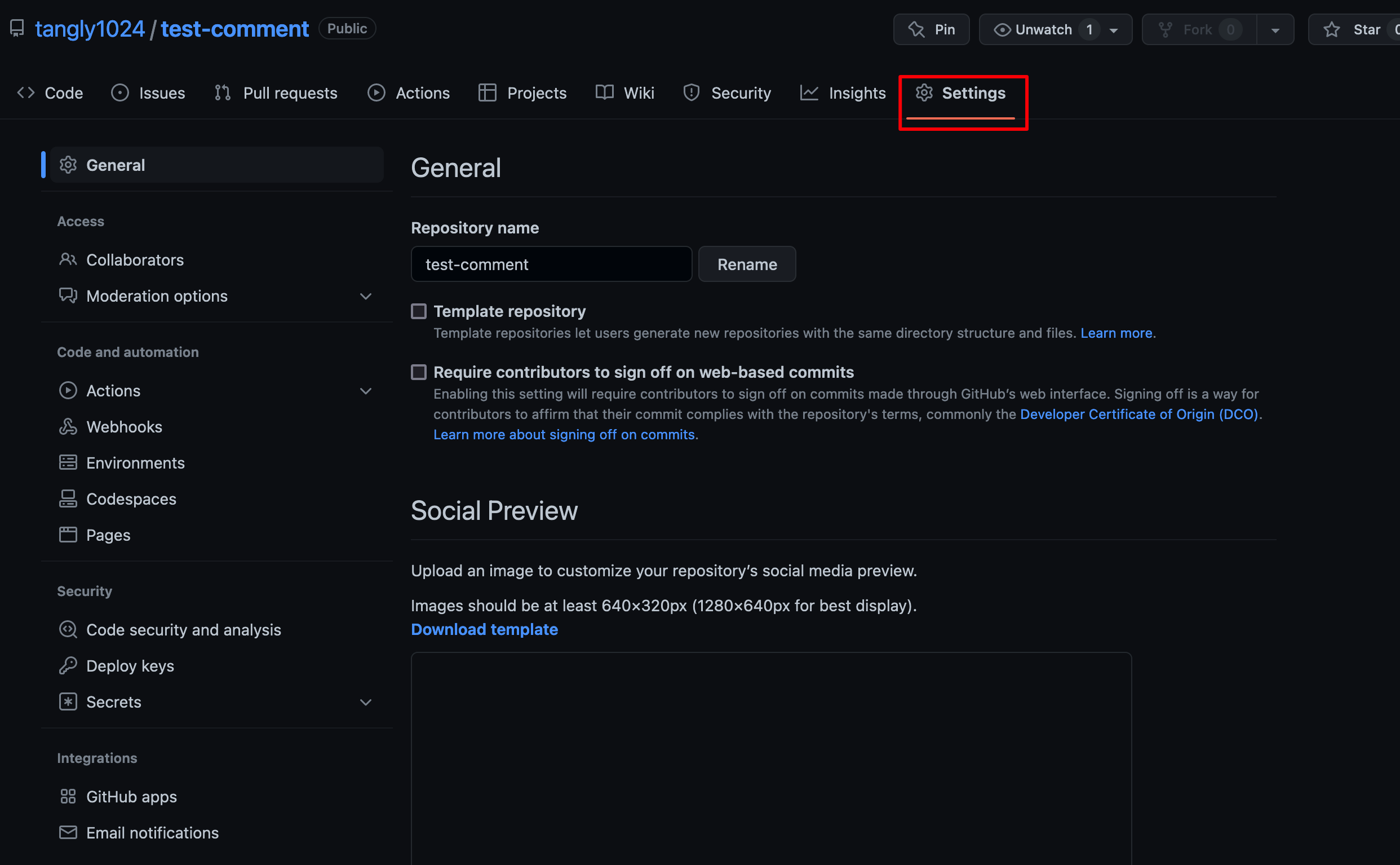Click the Repository name input field
Viewport: 1400px width, 865px height.
pyautogui.click(x=552, y=264)
